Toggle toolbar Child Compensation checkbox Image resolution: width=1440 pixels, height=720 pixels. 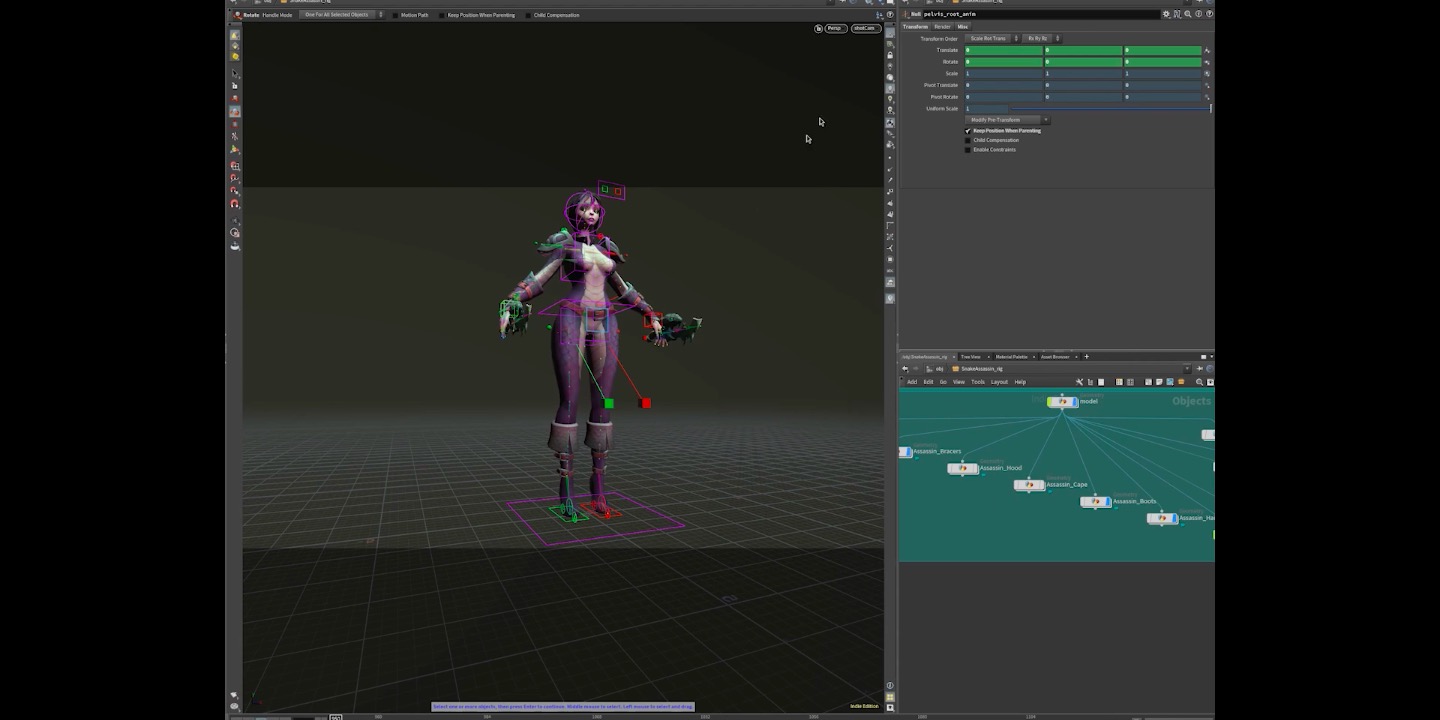pos(527,15)
